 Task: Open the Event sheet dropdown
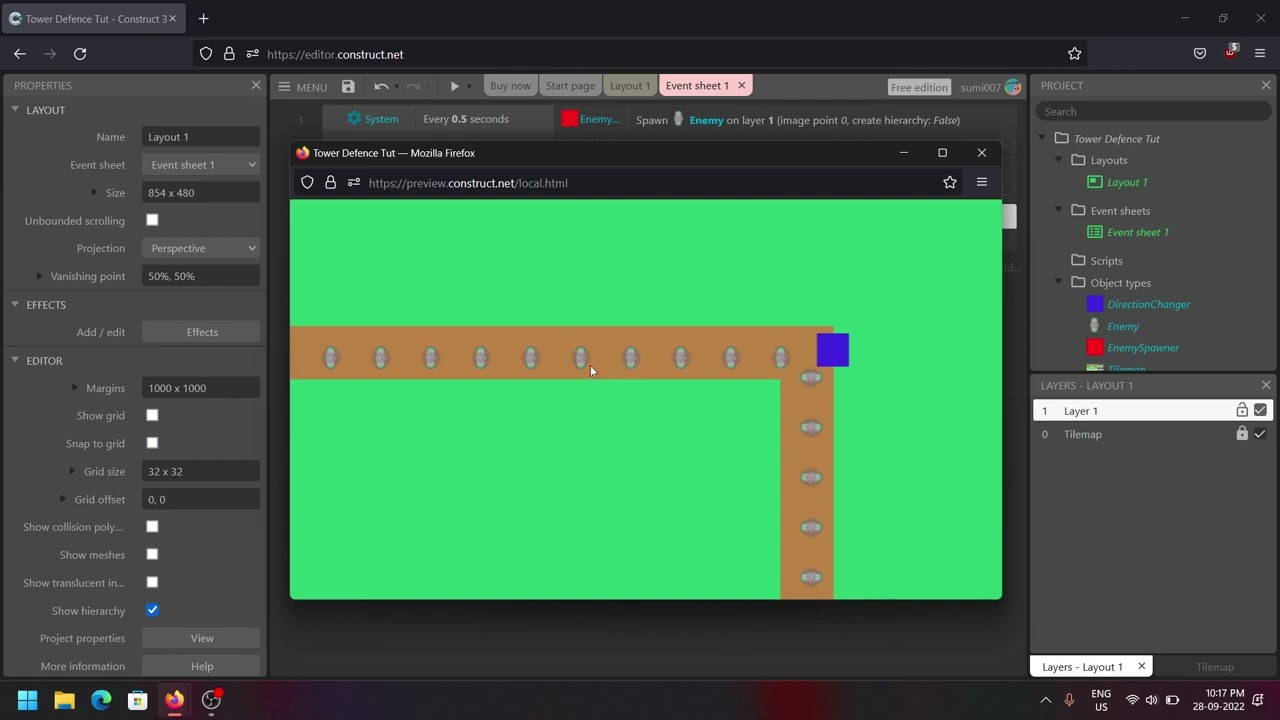tap(201, 165)
